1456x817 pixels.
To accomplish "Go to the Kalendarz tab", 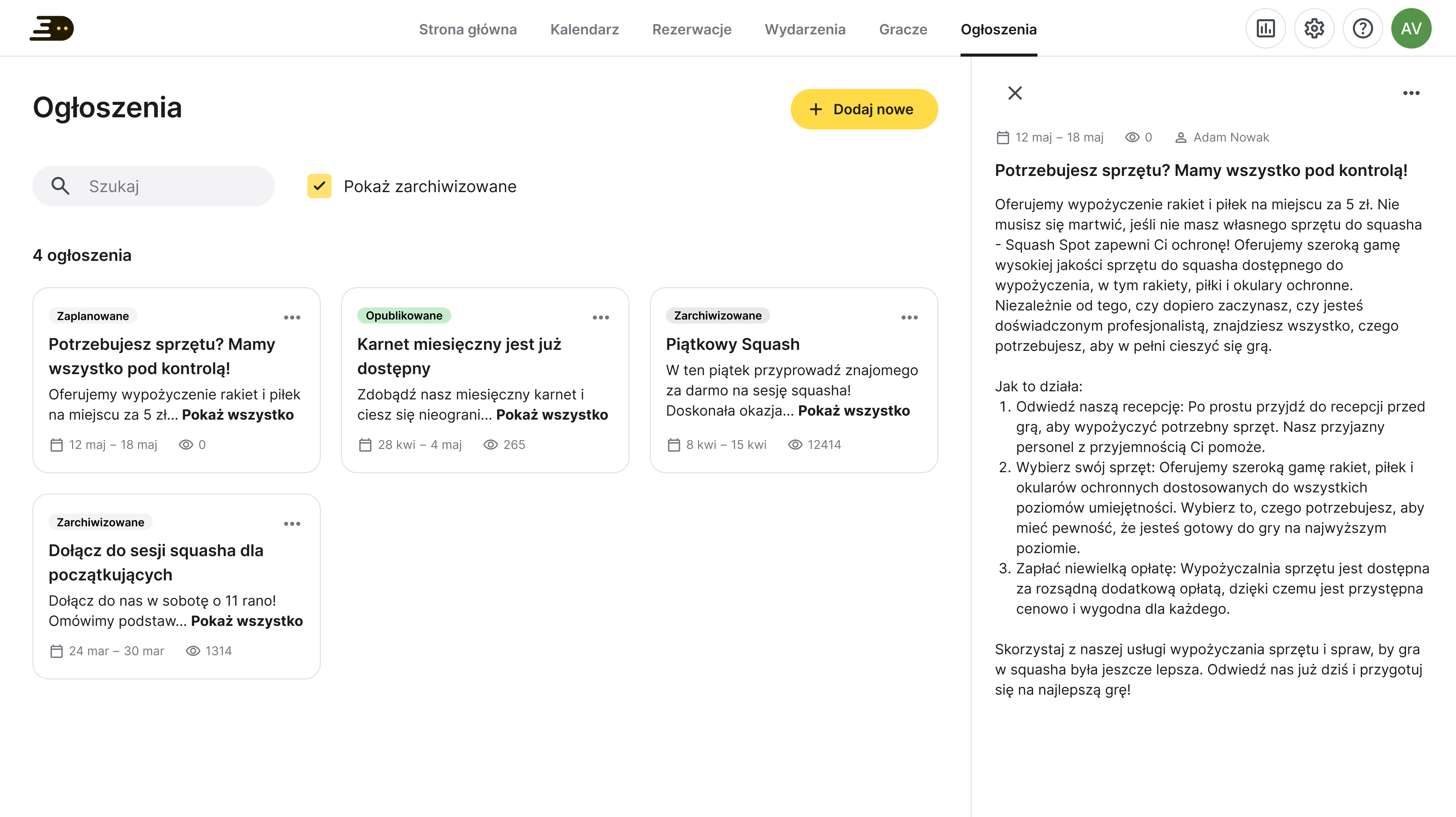I will [x=584, y=29].
